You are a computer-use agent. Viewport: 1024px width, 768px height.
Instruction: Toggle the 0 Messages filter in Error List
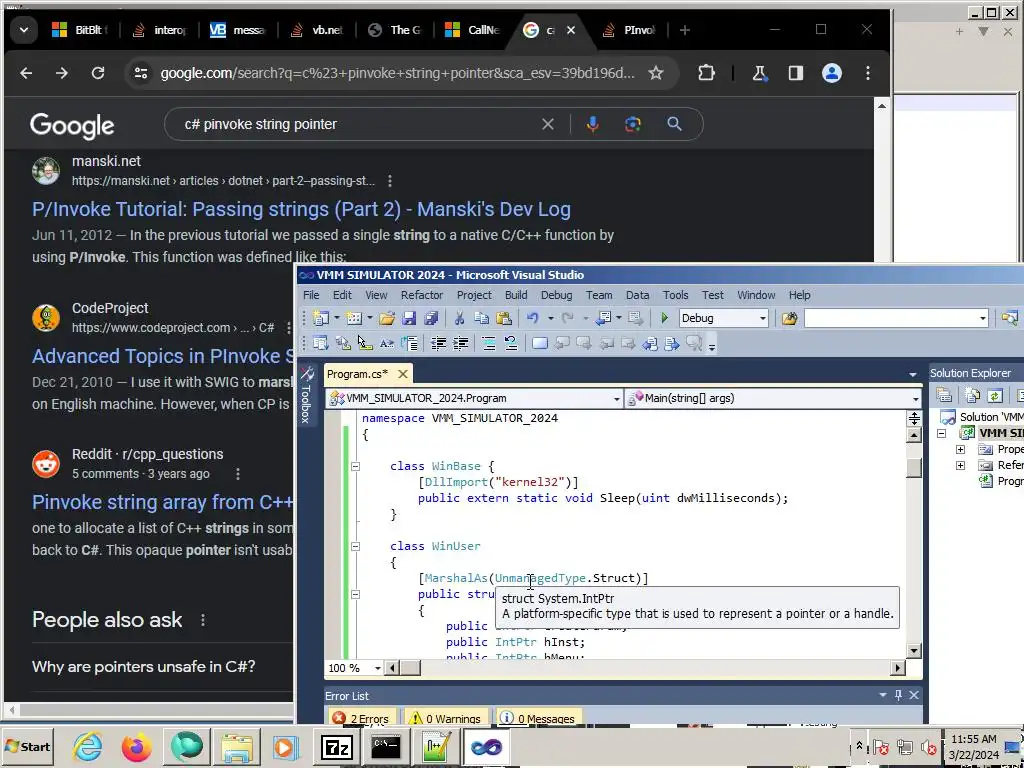coord(537,718)
